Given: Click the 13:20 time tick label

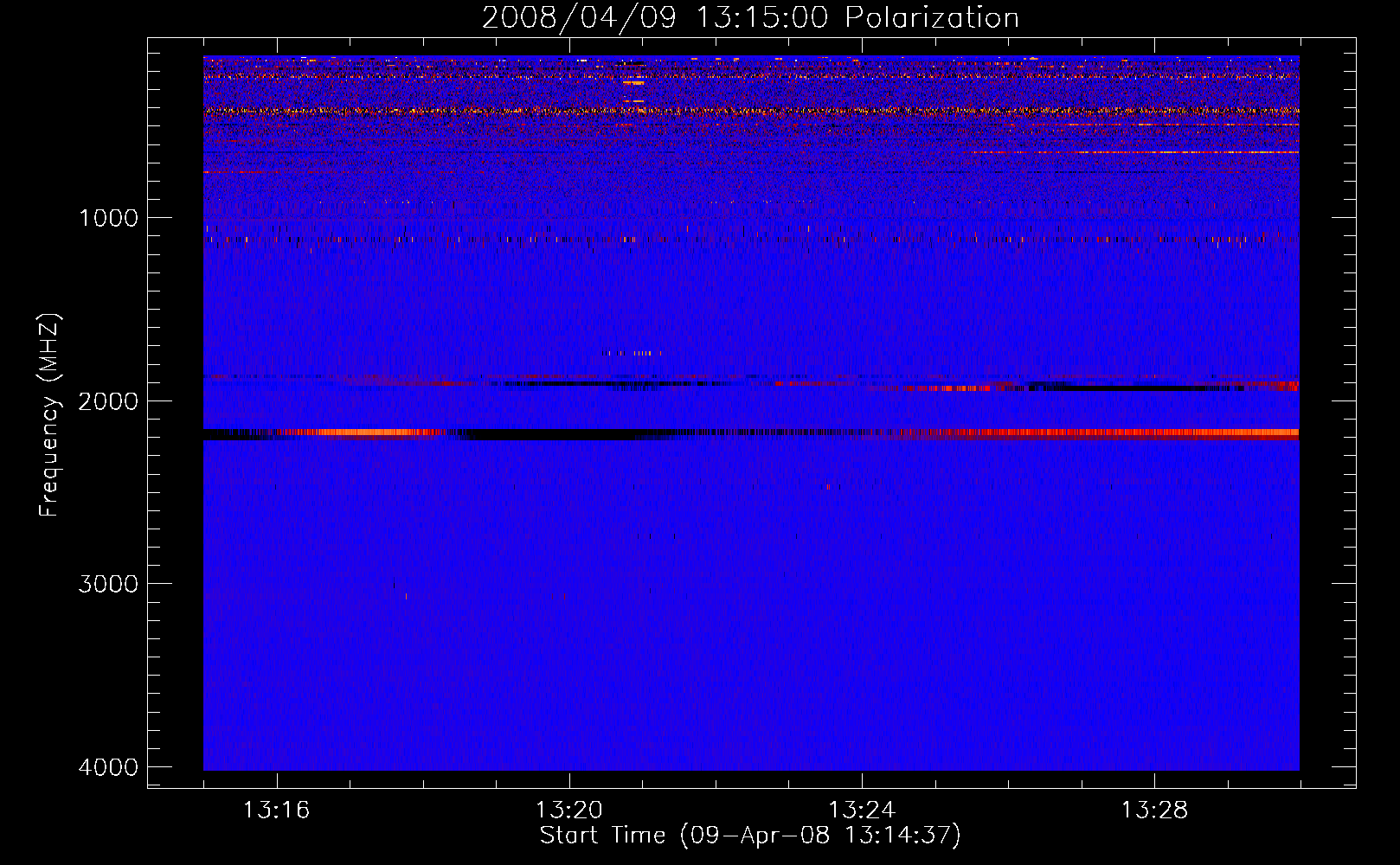Looking at the screenshot, I should [x=569, y=811].
